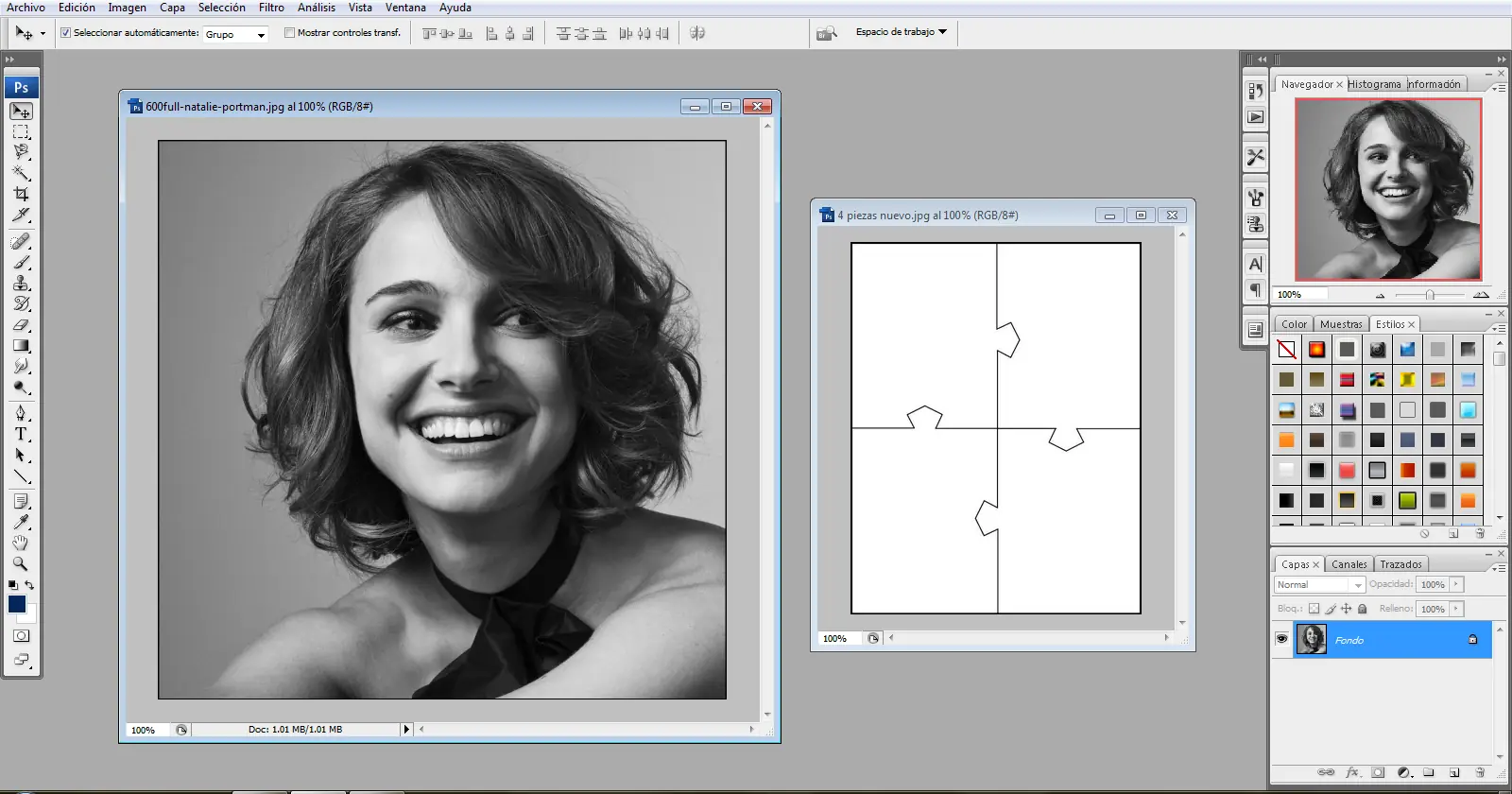Open the Navegador panel options menu

coord(1499,87)
